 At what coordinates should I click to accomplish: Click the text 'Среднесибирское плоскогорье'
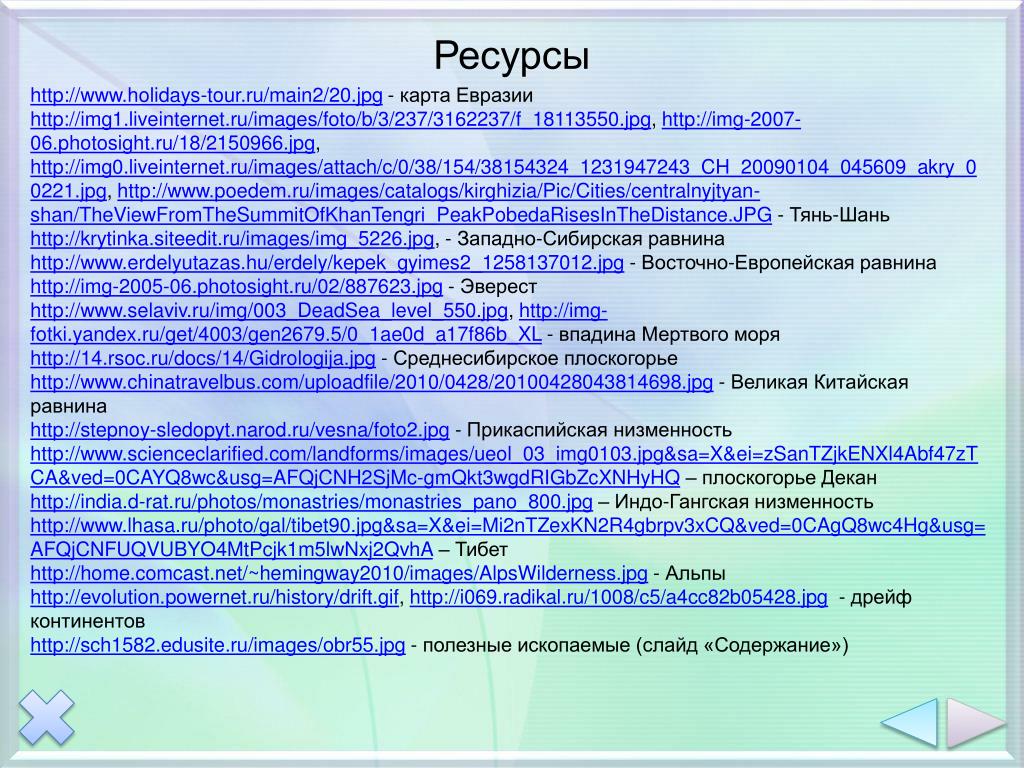coord(535,359)
